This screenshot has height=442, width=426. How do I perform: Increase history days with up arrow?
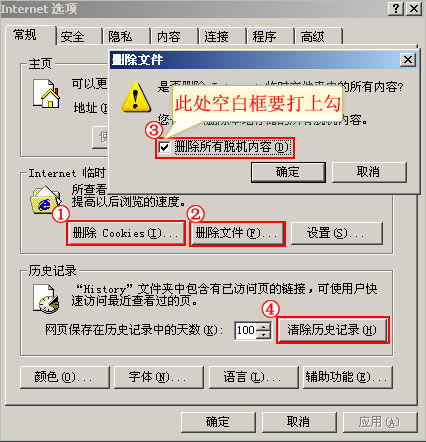[264, 327]
